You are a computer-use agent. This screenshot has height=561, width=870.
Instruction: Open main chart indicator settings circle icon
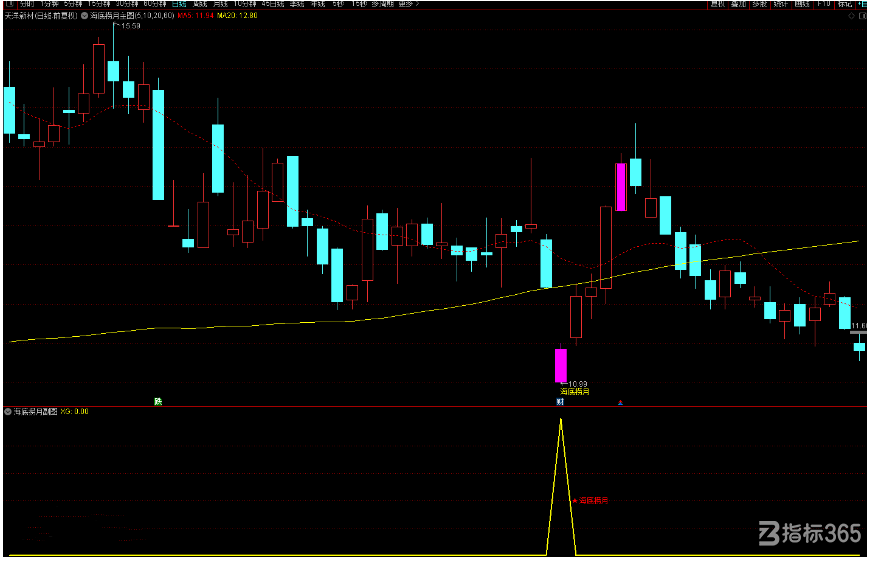pos(84,16)
